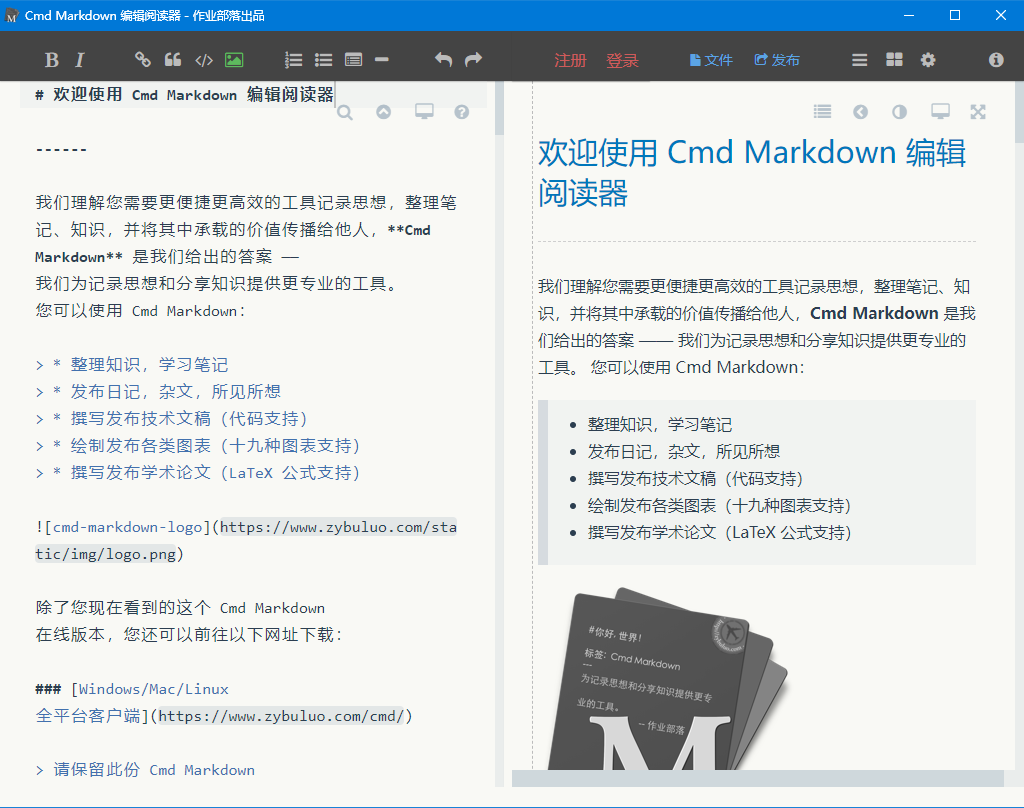This screenshot has height=808, width=1024.
Task: Click editor line 整理知识，学习笔记
Action: pyautogui.click(x=132, y=364)
